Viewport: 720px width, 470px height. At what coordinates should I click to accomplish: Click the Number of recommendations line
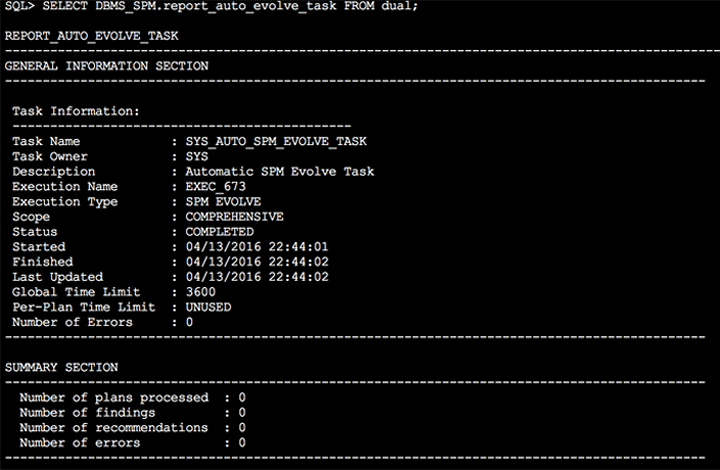pyautogui.click(x=132, y=427)
